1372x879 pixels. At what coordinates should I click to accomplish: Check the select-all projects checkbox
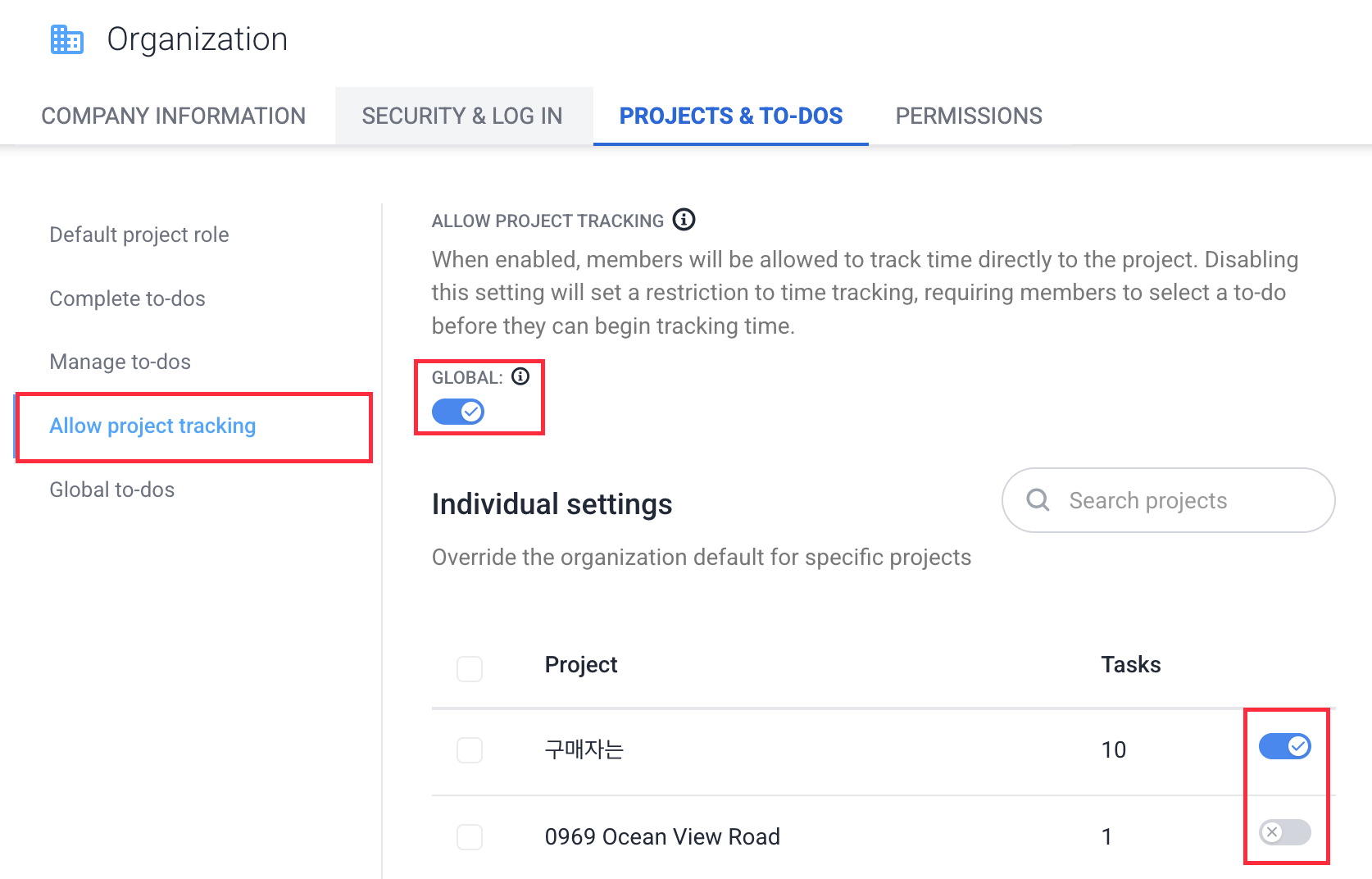(x=470, y=668)
